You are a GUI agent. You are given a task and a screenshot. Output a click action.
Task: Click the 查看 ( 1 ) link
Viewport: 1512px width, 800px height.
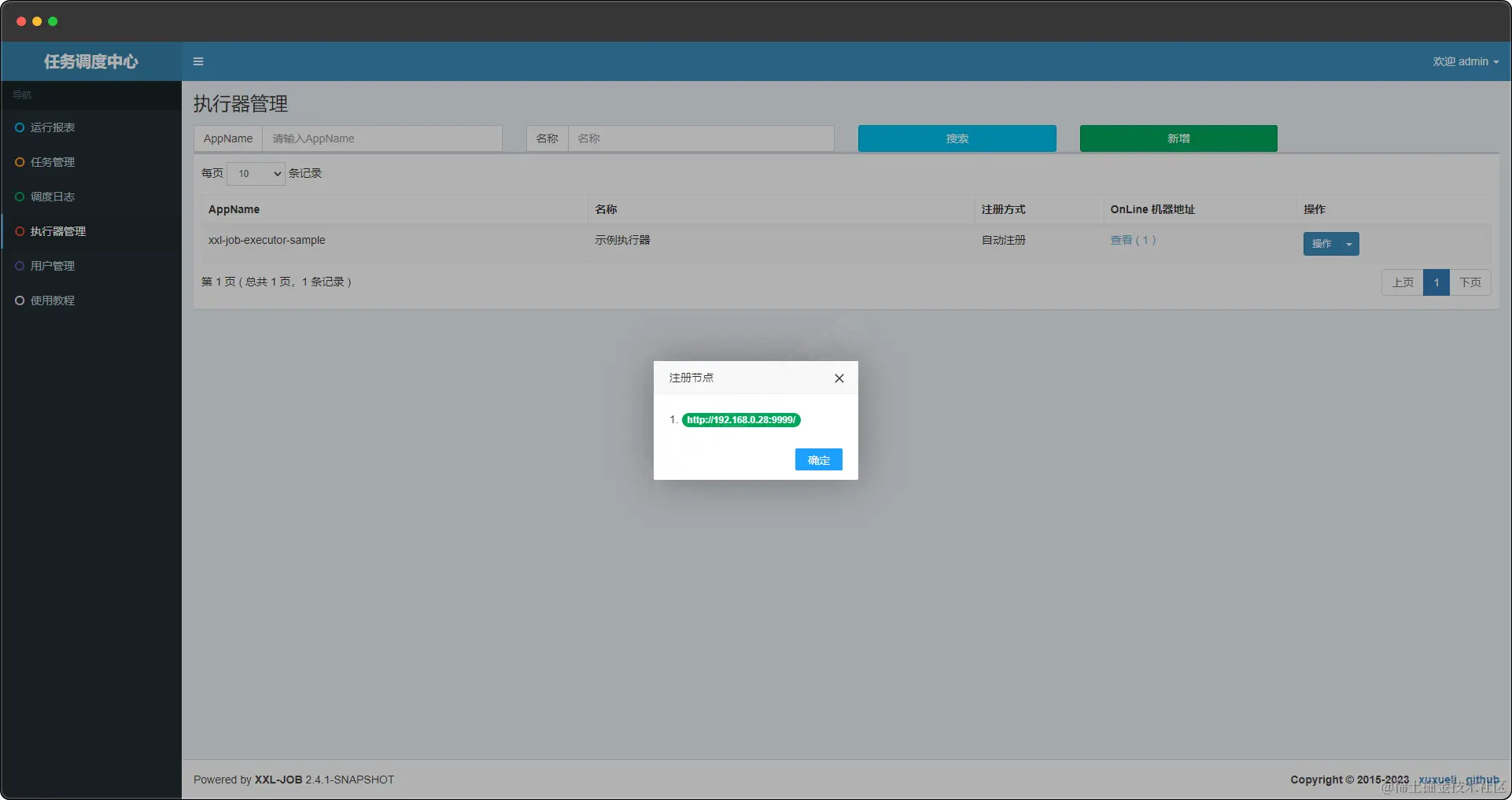(1133, 240)
